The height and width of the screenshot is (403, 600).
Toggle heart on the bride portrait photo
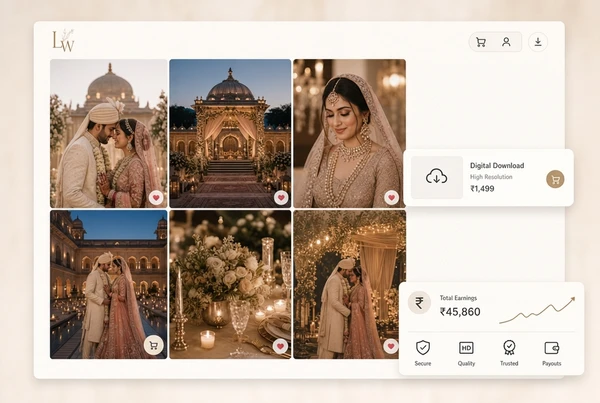[x=391, y=197]
